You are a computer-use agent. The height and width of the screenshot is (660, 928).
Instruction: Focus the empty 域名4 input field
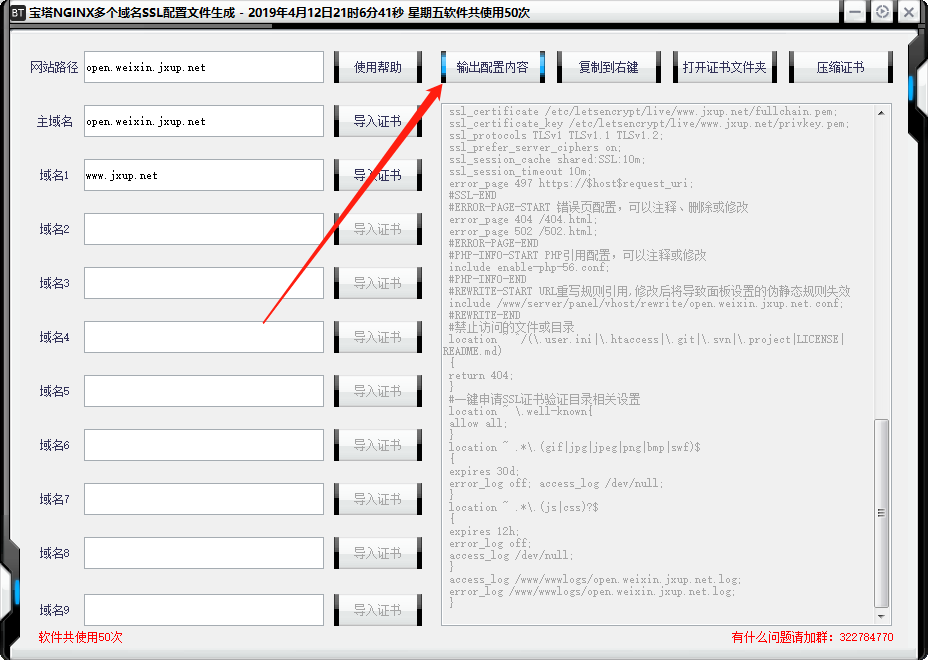(204, 337)
